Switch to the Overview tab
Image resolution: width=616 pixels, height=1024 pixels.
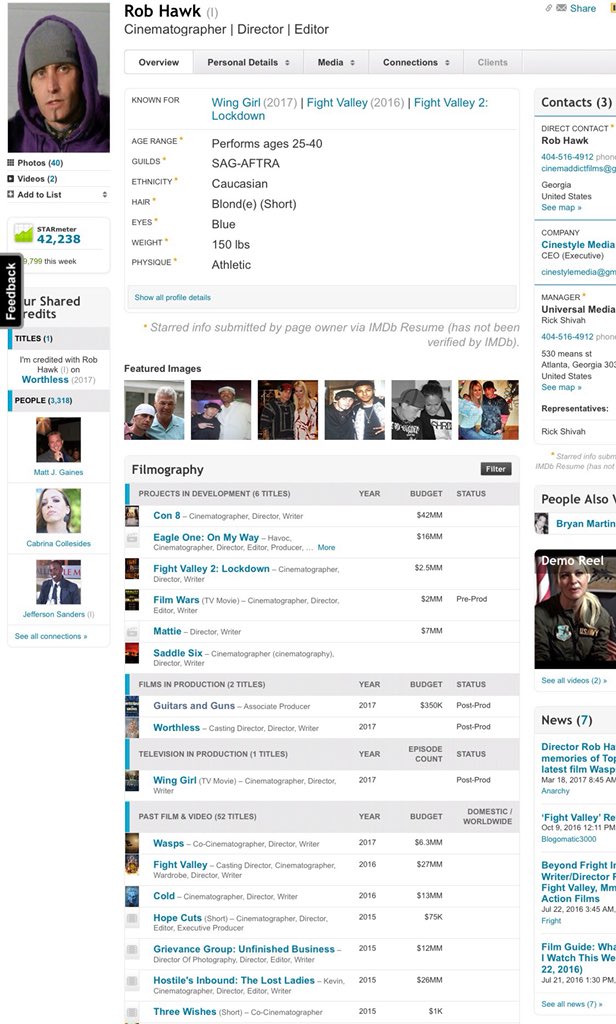(159, 63)
